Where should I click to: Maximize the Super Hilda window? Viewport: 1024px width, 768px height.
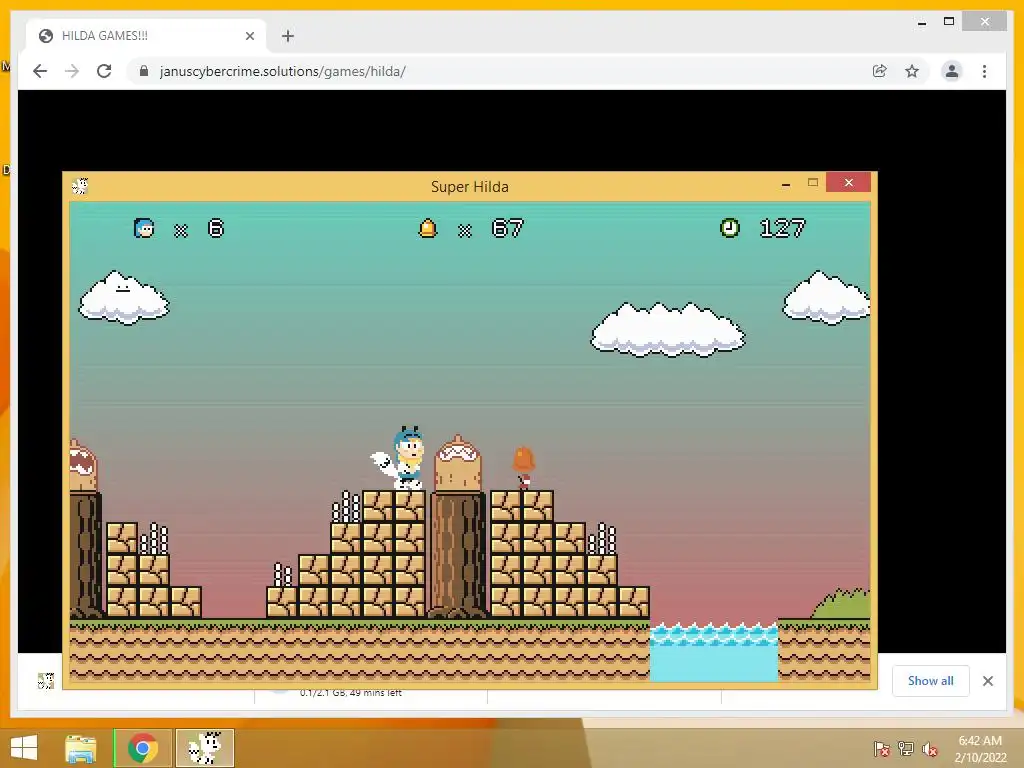(x=812, y=183)
